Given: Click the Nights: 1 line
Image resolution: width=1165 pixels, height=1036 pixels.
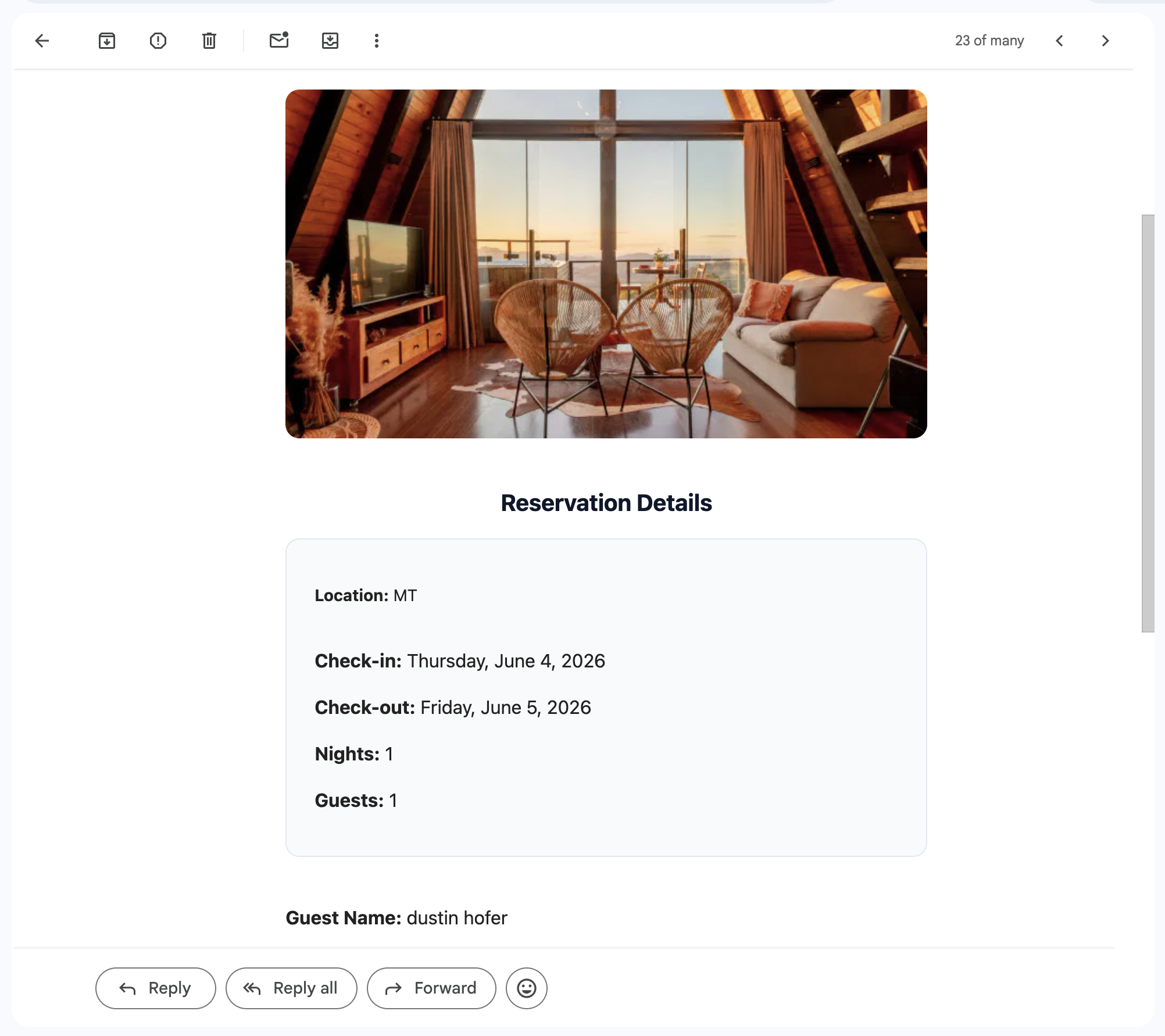Looking at the screenshot, I should coord(354,754).
